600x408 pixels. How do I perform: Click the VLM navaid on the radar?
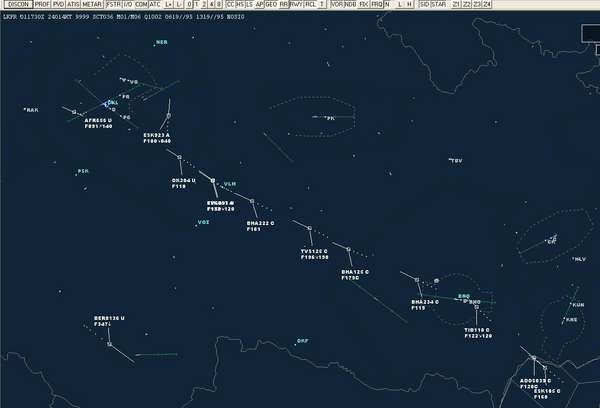pos(229,184)
